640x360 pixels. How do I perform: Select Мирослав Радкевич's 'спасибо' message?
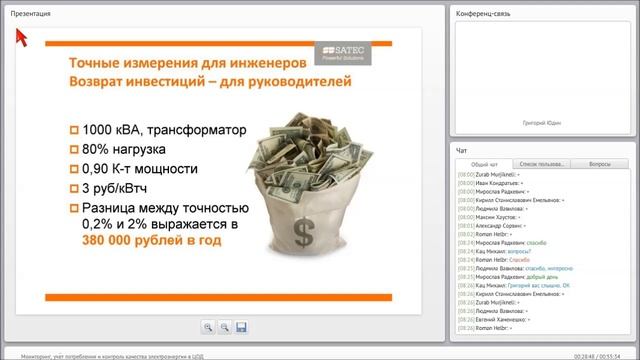click(502, 243)
